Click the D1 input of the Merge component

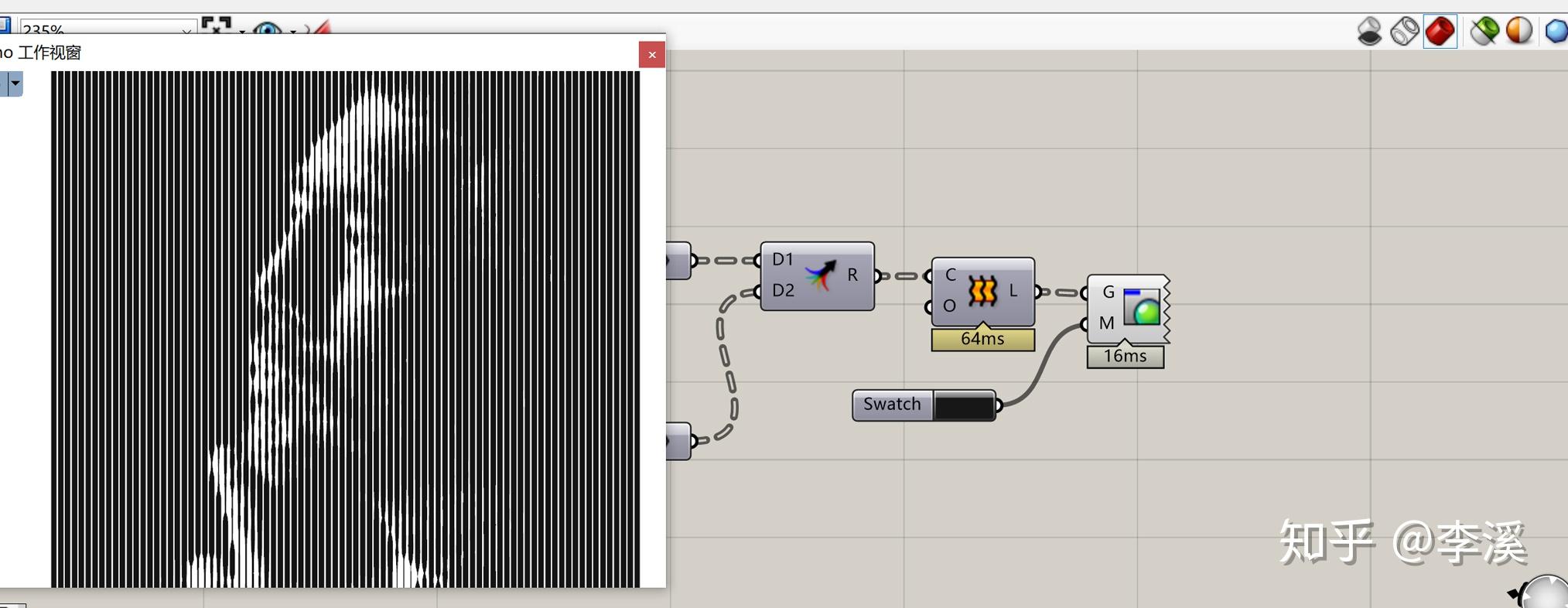pos(783,259)
